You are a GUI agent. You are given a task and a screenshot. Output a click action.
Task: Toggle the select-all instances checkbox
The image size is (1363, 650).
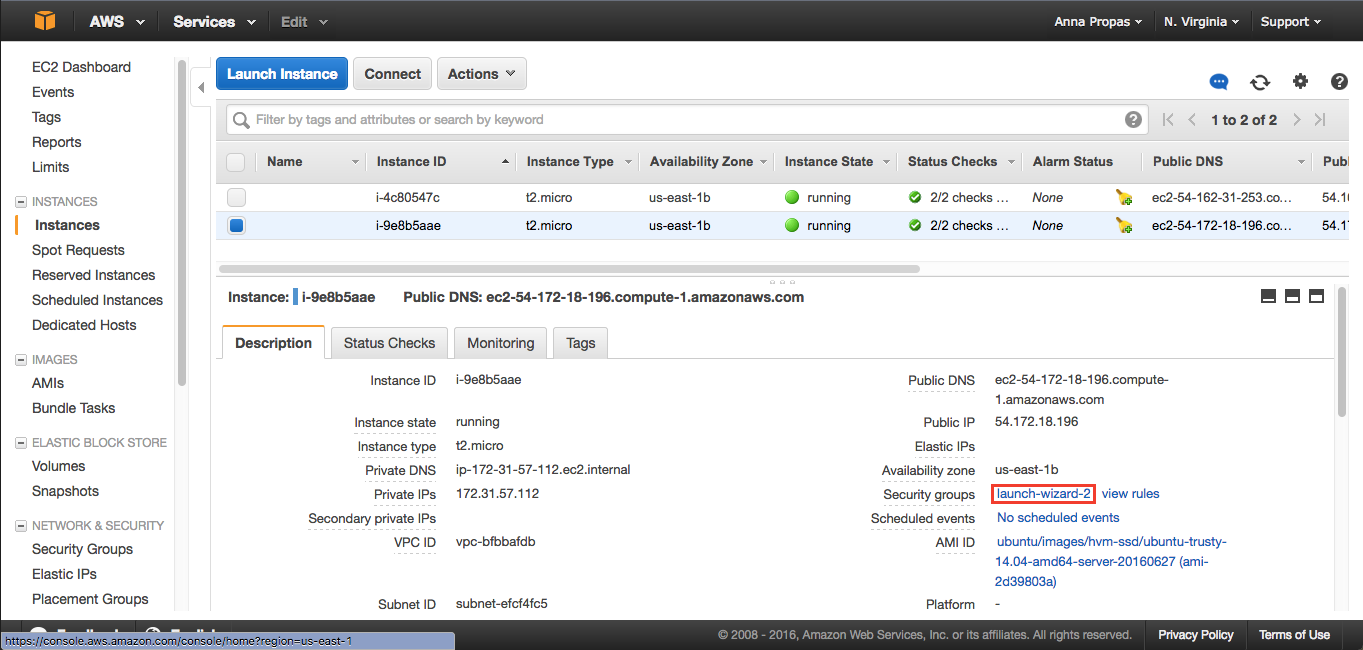click(x=236, y=162)
